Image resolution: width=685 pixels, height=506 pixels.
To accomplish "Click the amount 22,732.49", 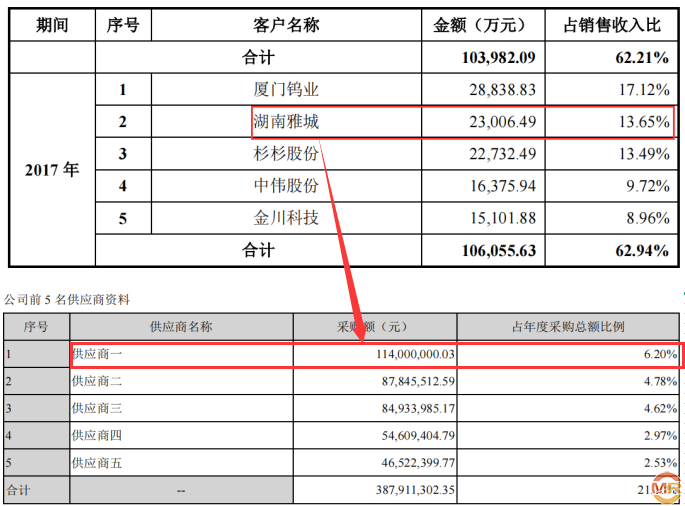I will [x=503, y=154].
